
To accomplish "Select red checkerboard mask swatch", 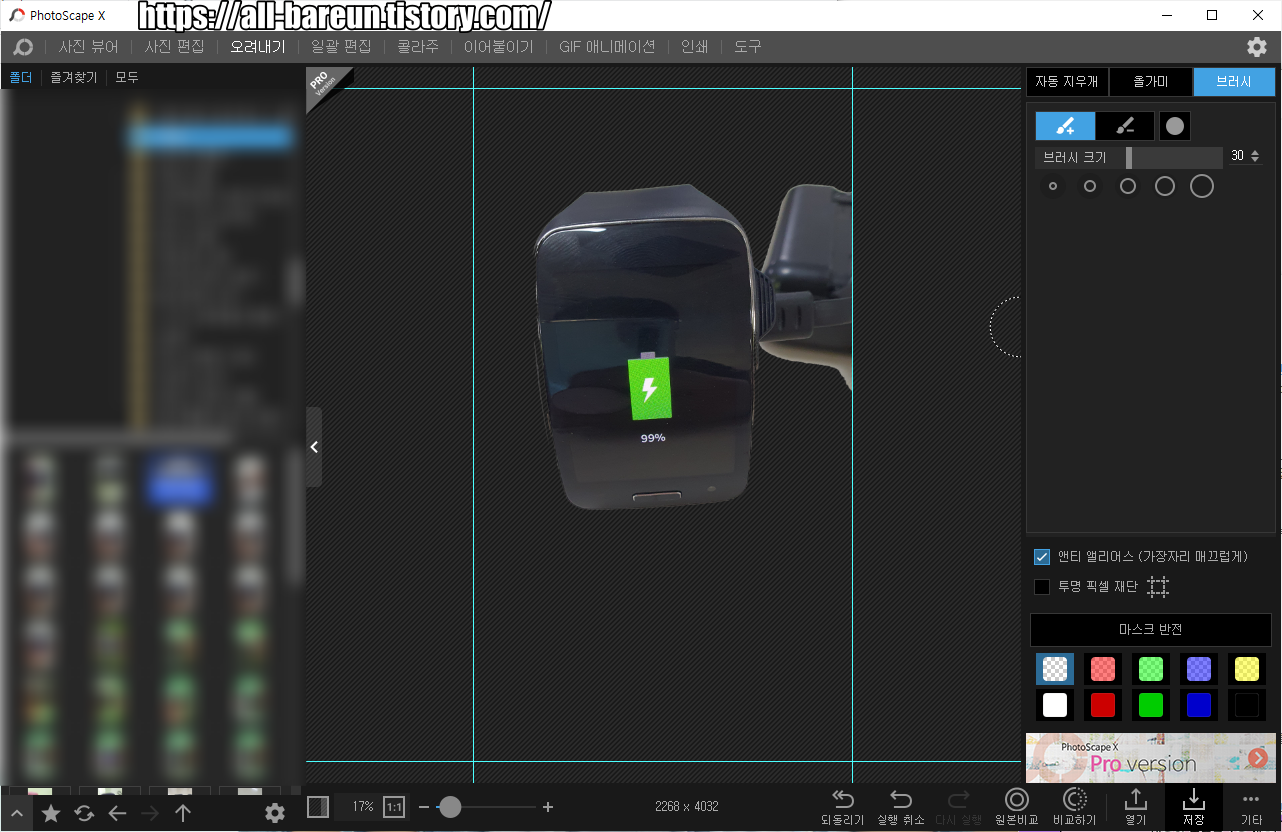I will coord(1103,669).
